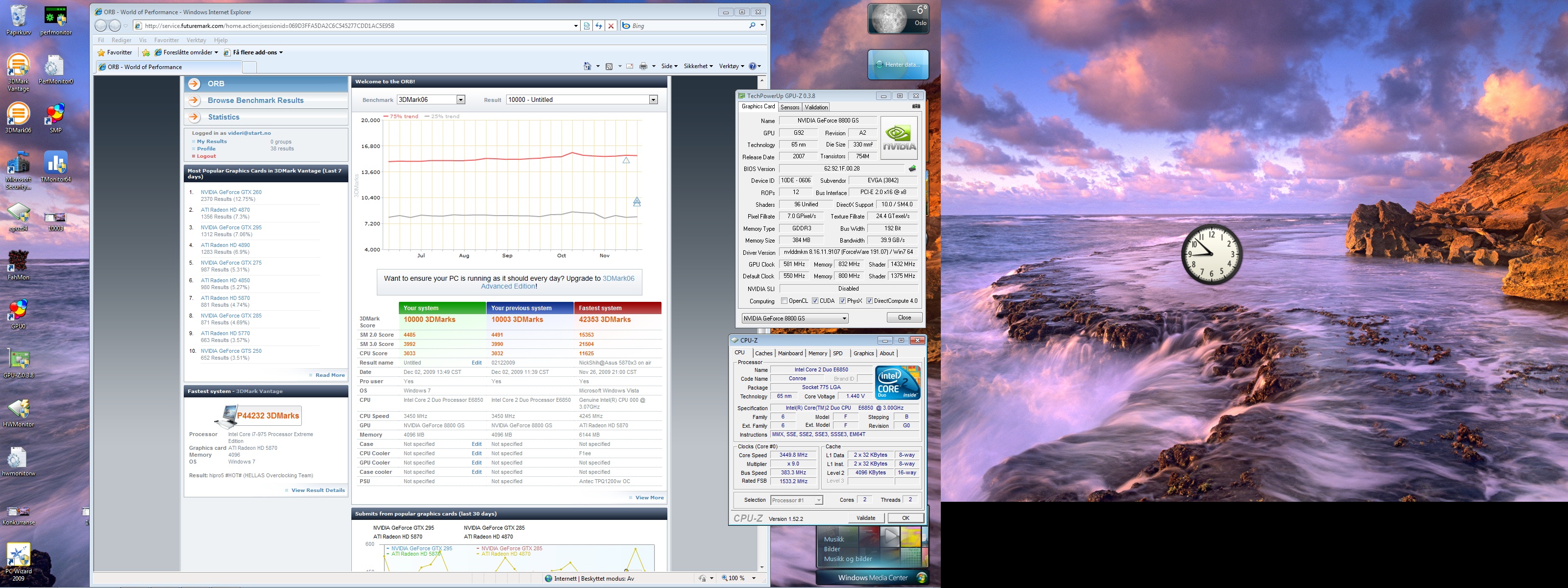Click the Validate button in CPU-Z
The width and height of the screenshot is (1568, 588).
(x=865, y=518)
